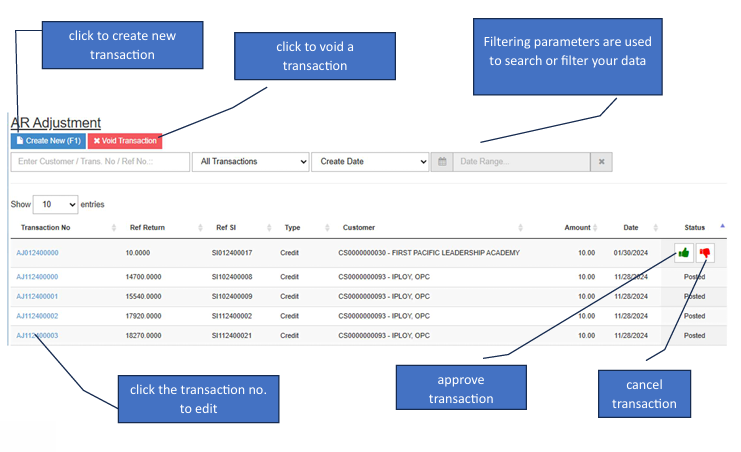Click the Ref SI cell SI012400017
Screen dimensions: 741x452
tap(232, 253)
